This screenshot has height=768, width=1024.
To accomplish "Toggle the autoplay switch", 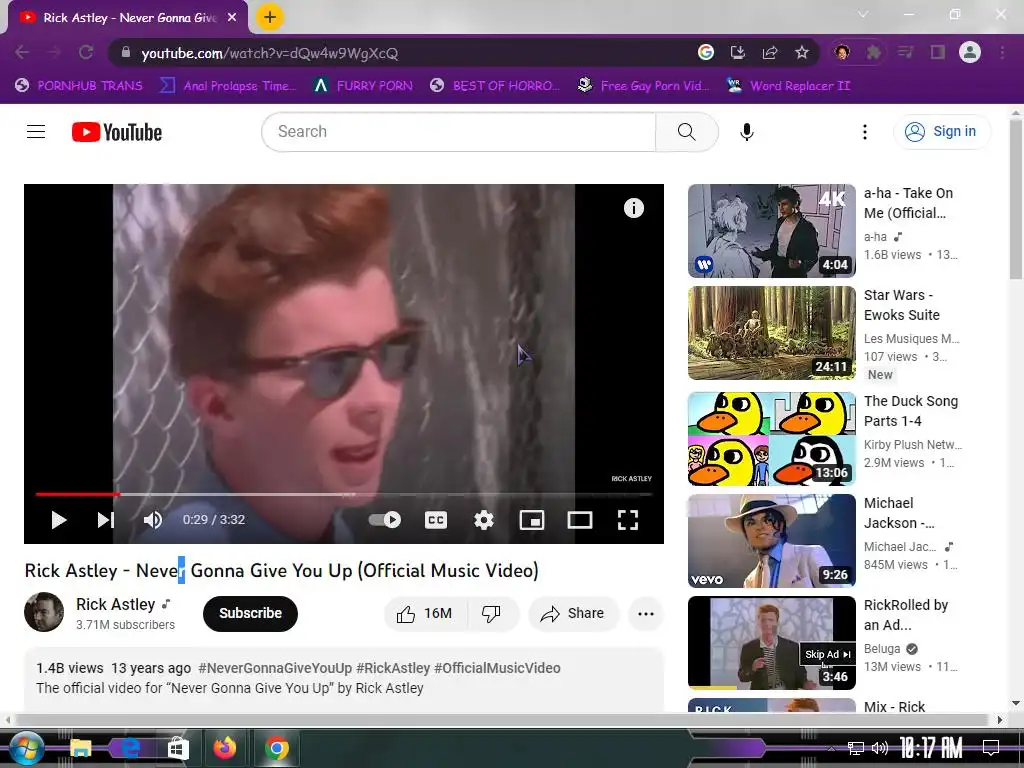I will coord(385,520).
